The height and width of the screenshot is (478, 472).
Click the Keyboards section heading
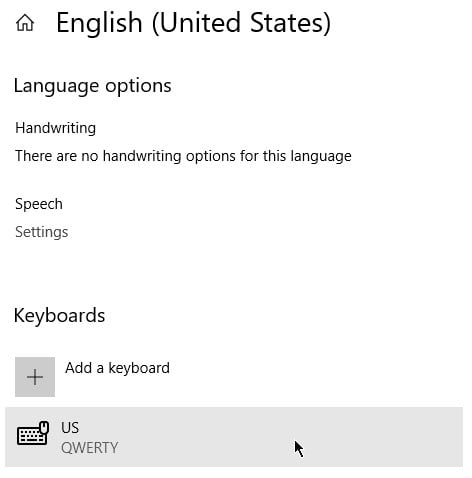tap(59, 315)
